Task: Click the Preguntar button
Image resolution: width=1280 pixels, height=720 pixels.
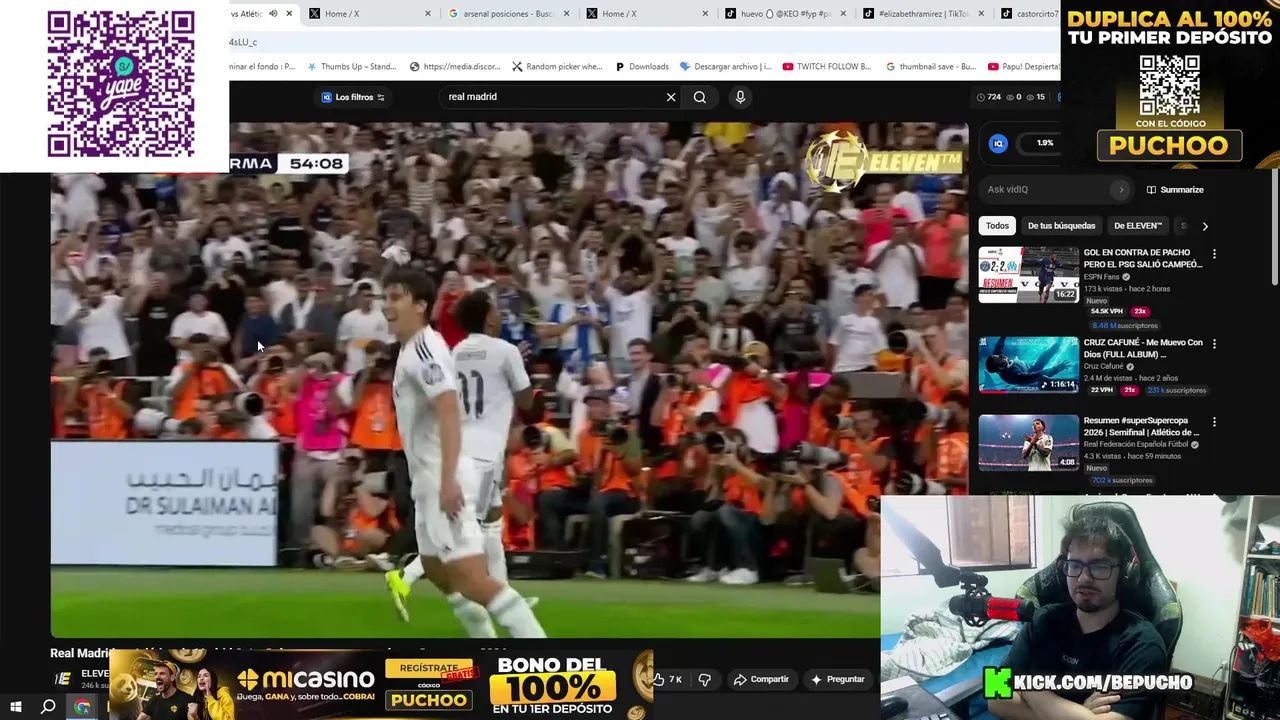Action: pos(838,679)
